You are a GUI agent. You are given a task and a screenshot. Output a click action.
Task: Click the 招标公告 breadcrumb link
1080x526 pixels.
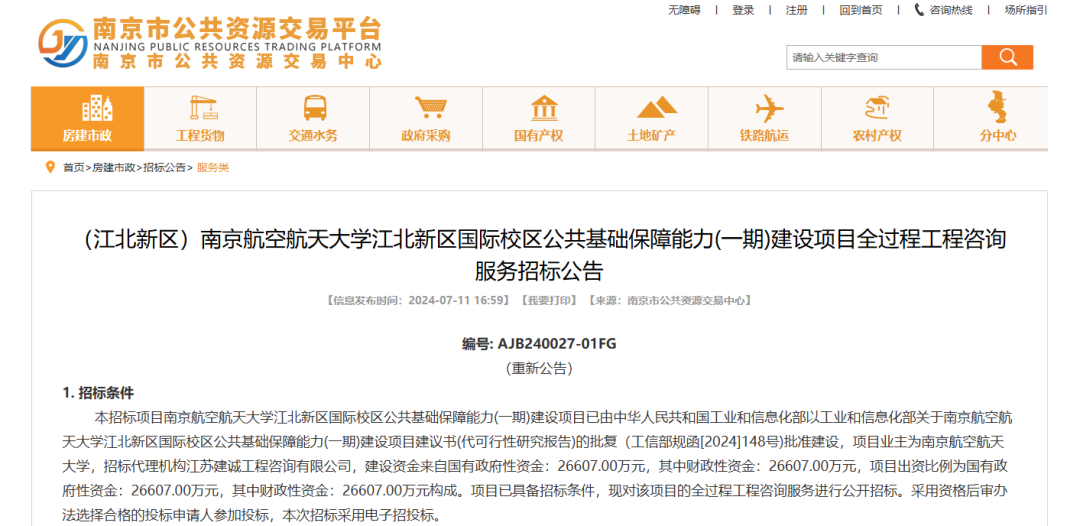[x=165, y=168]
